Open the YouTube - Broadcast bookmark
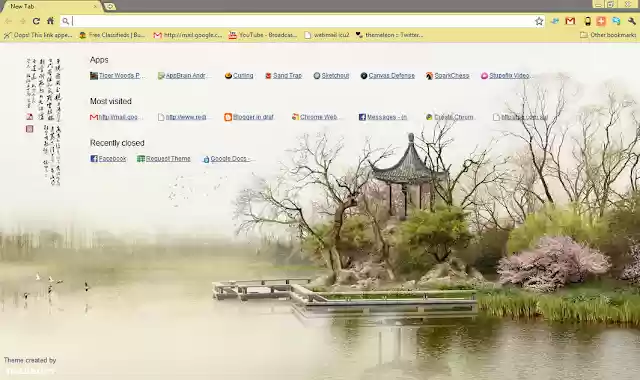Image resolution: width=640 pixels, height=380 pixels. tap(263, 35)
